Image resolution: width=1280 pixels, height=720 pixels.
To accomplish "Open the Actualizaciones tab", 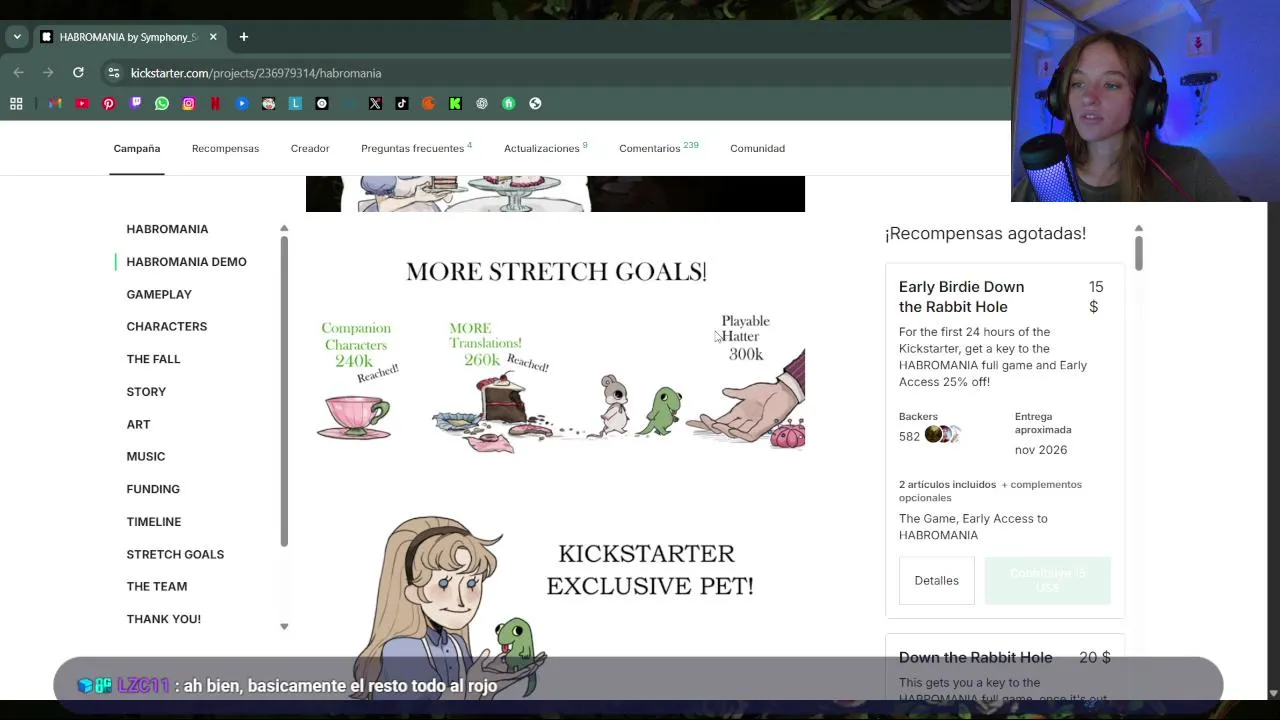I will point(545,148).
